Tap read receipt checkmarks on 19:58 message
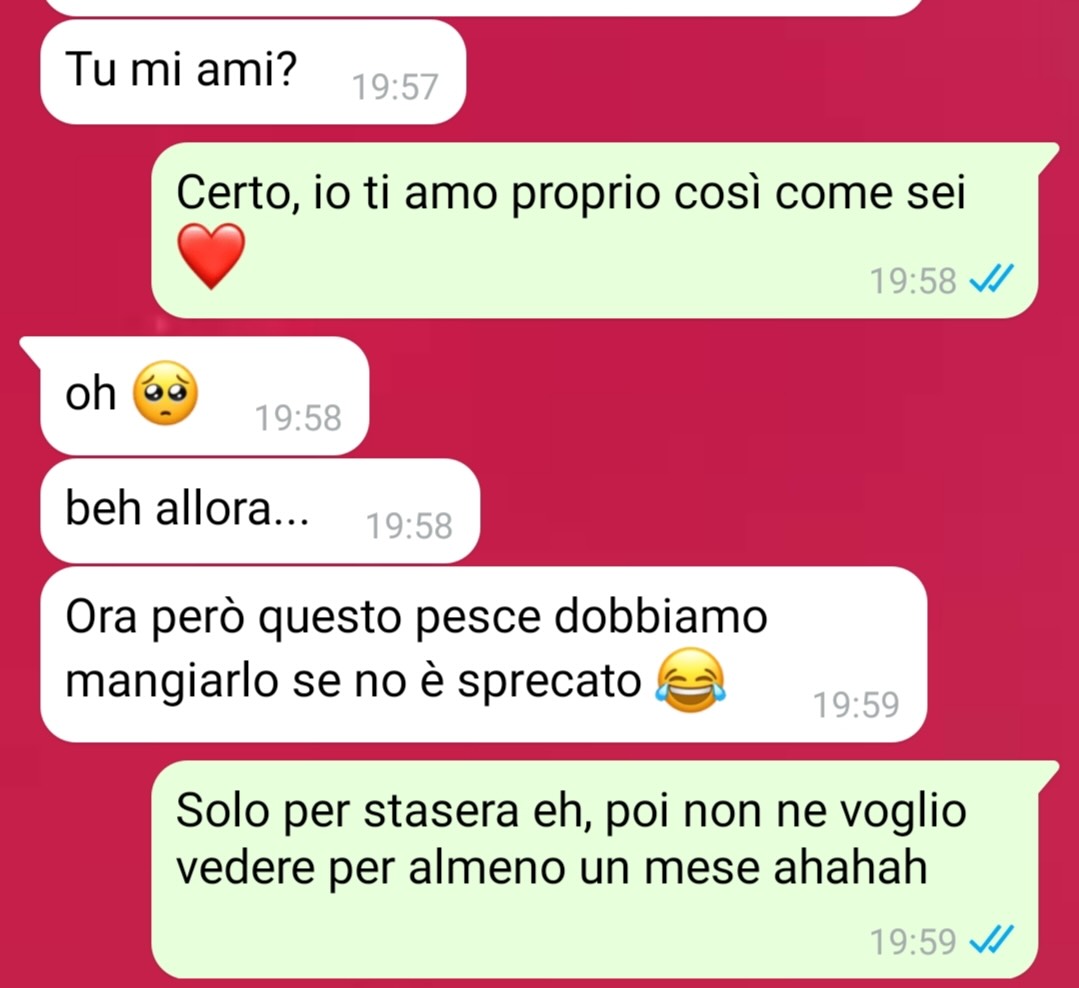This screenshot has height=988, width=1079. pos(991,279)
